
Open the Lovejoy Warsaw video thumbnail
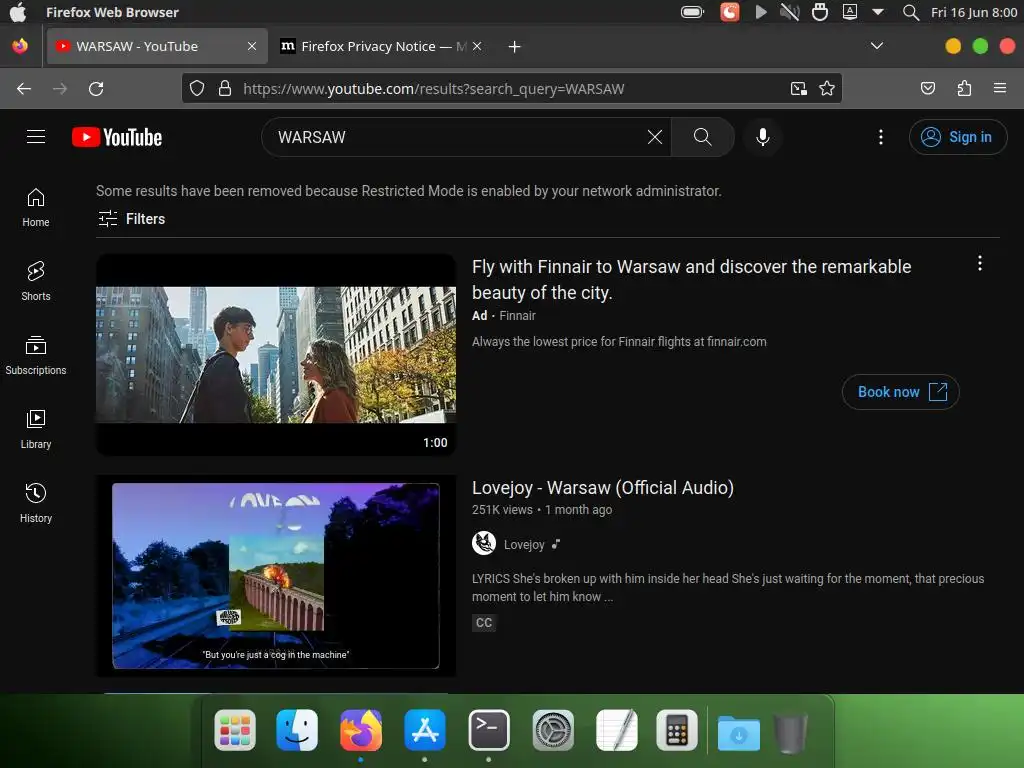tap(276, 575)
